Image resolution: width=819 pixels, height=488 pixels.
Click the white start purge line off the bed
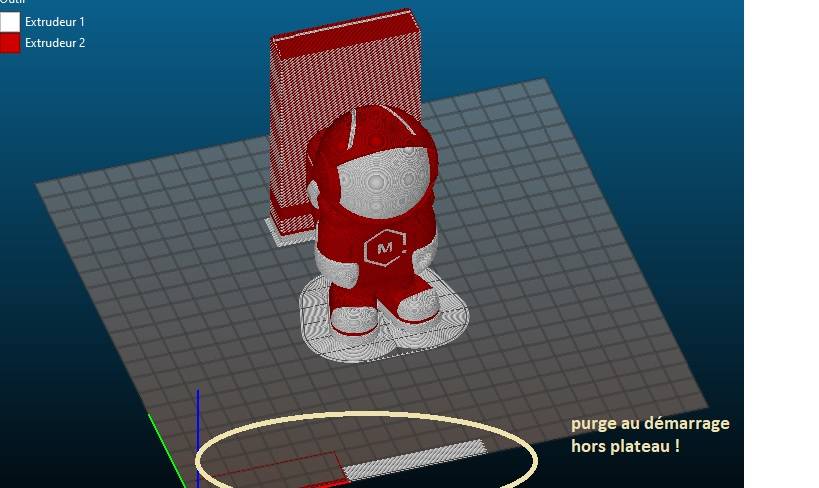(414, 459)
